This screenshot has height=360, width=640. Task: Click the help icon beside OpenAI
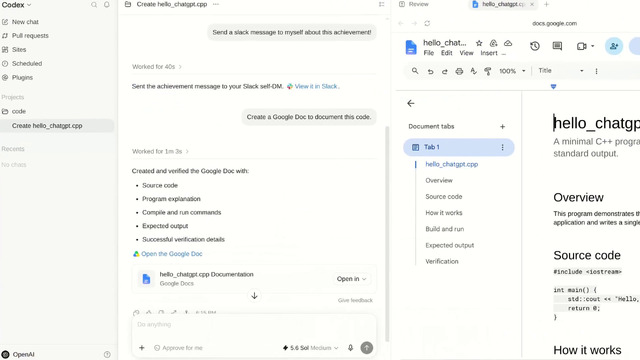[x=107, y=354]
